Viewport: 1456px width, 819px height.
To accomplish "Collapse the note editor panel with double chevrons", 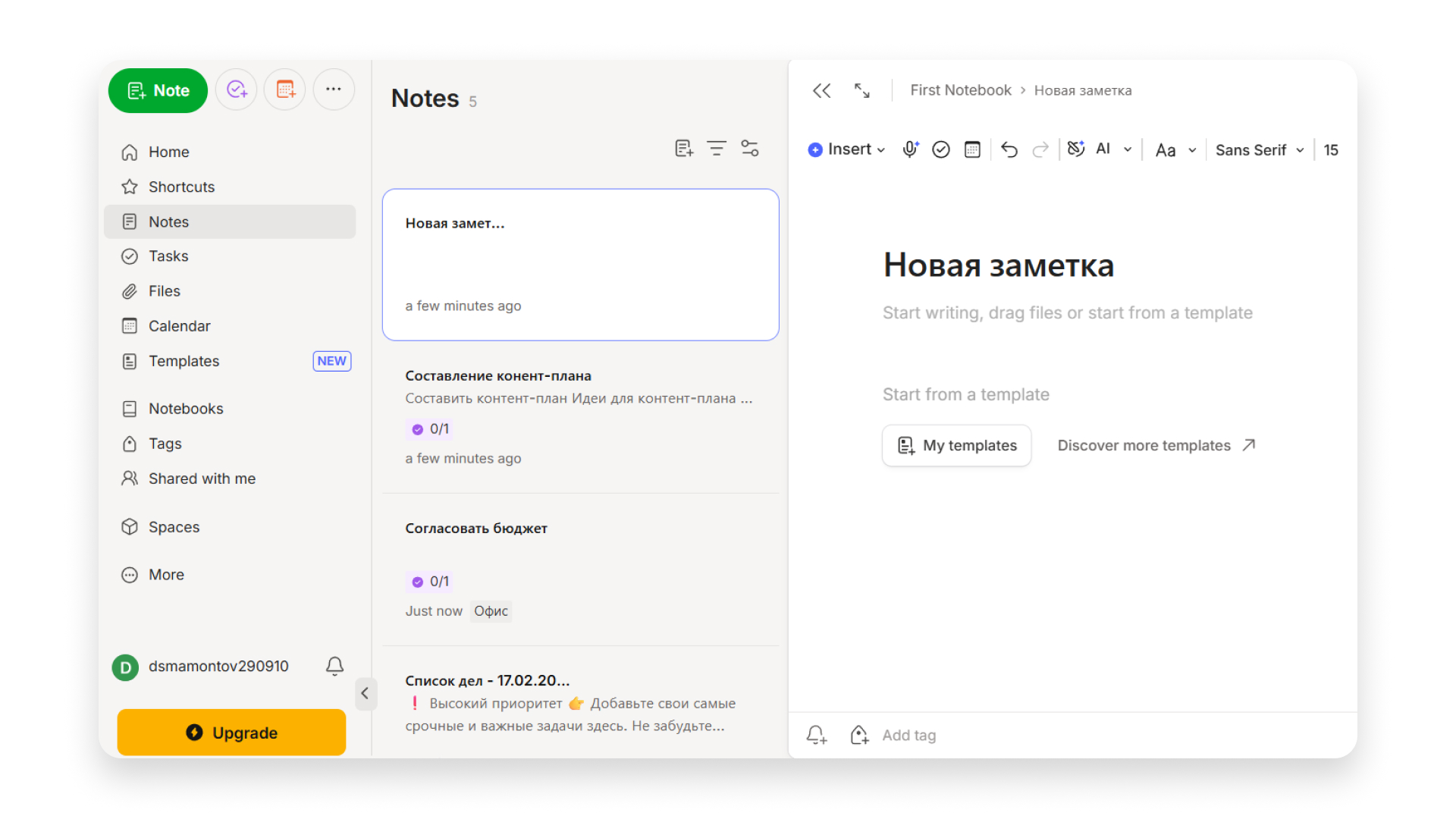I will pyautogui.click(x=821, y=90).
